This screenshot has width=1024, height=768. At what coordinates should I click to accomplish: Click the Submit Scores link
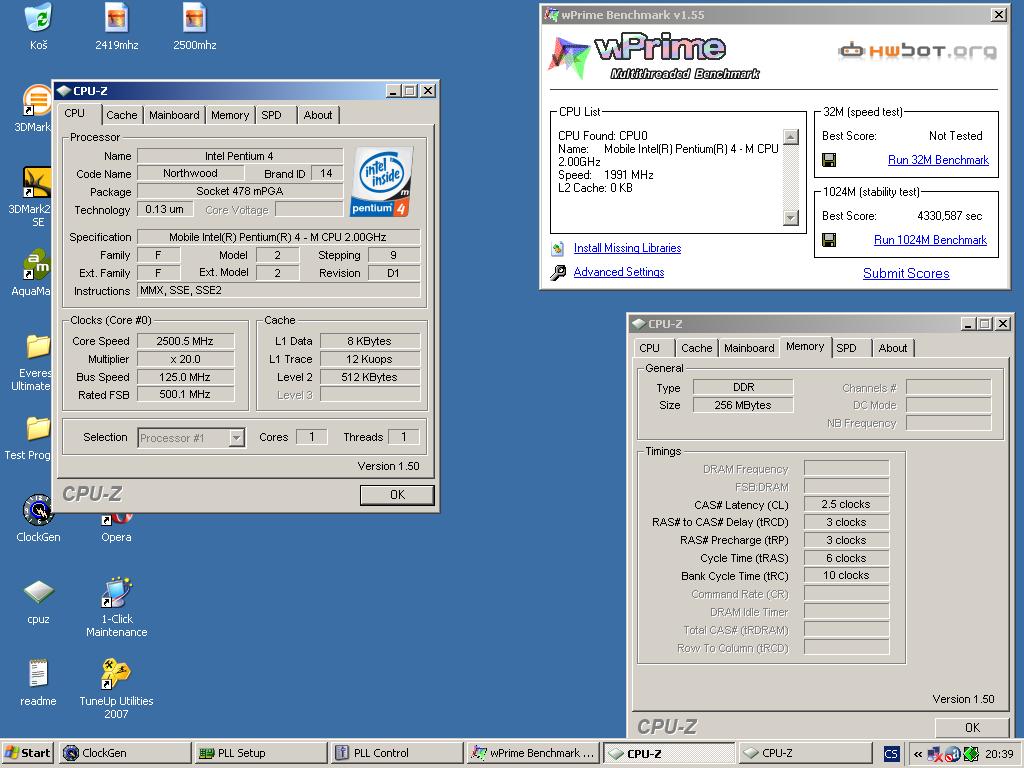coord(906,274)
